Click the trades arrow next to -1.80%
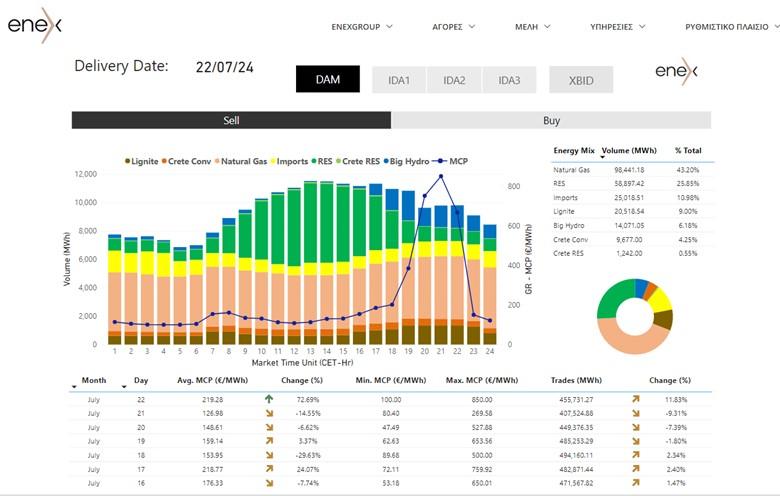Image resolution: width=780 pixels, height=496 pixels. (636, 441)
